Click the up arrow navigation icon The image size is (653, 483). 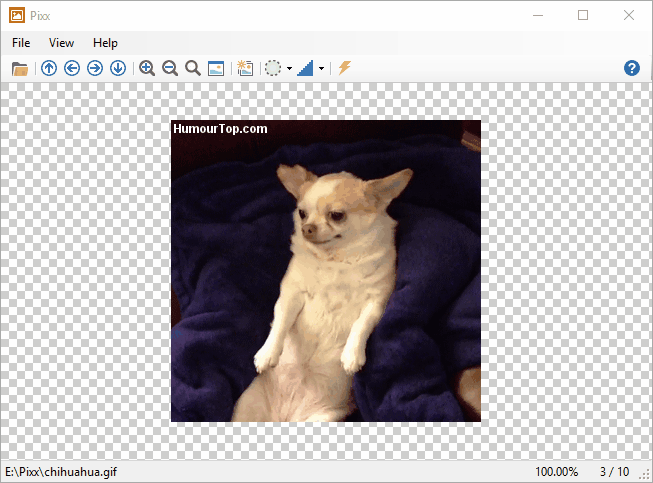pos(49,68)
